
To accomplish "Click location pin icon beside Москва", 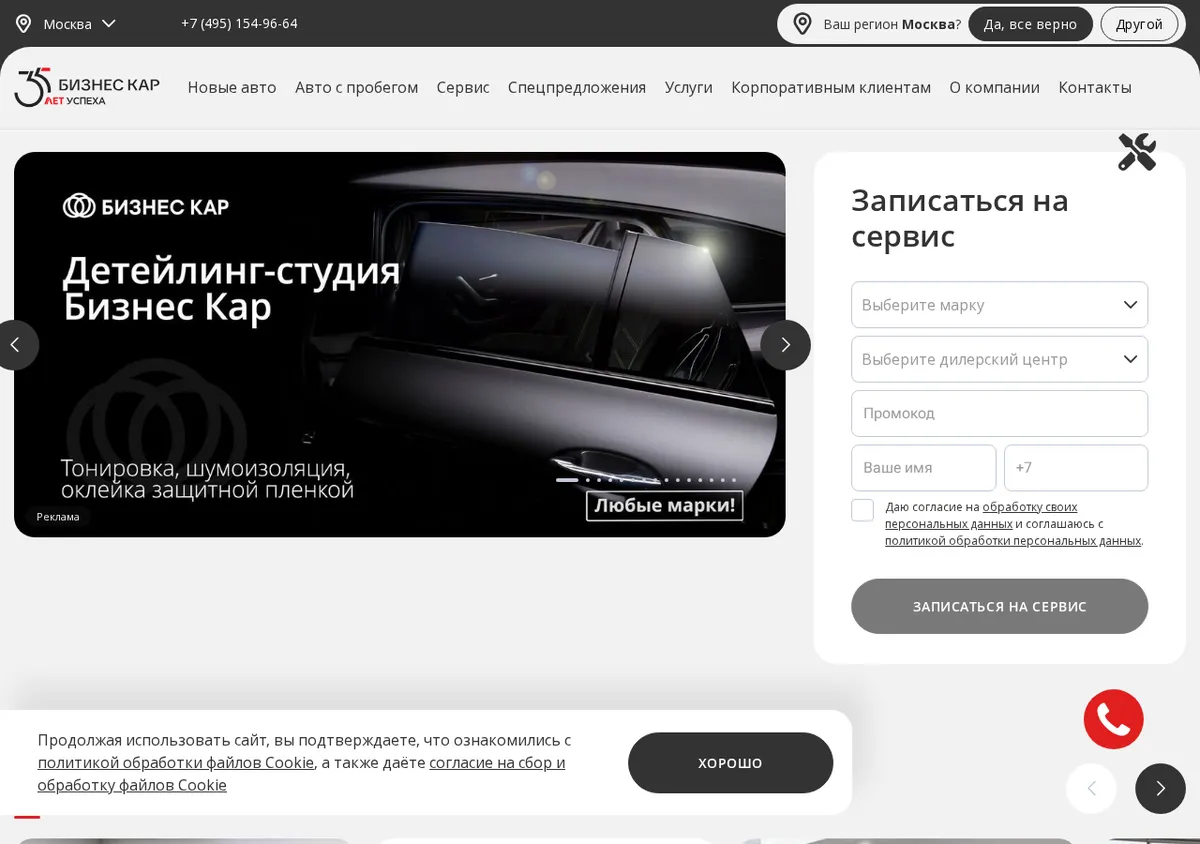I will click(23, 24).
